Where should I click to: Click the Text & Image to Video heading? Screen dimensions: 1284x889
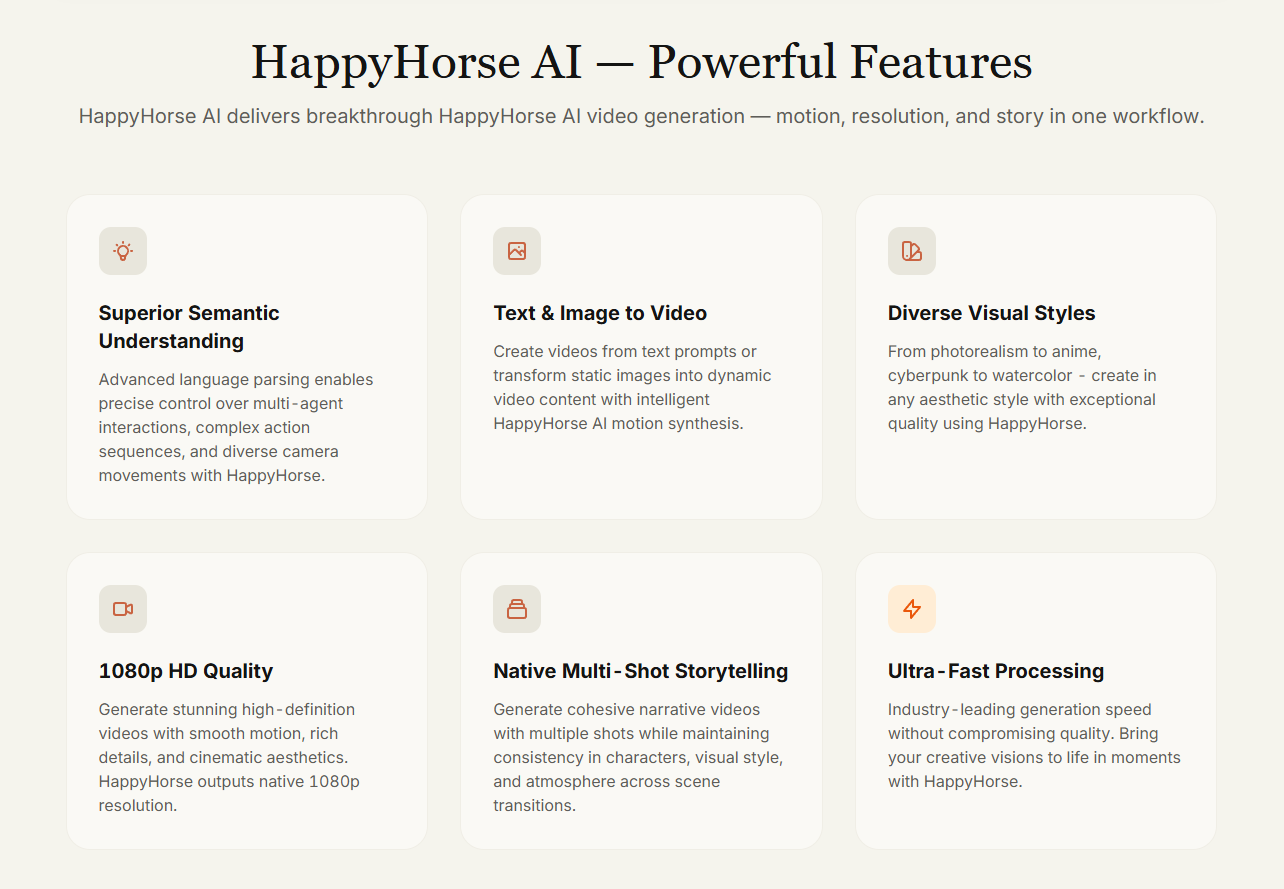[x=600, y=313]
